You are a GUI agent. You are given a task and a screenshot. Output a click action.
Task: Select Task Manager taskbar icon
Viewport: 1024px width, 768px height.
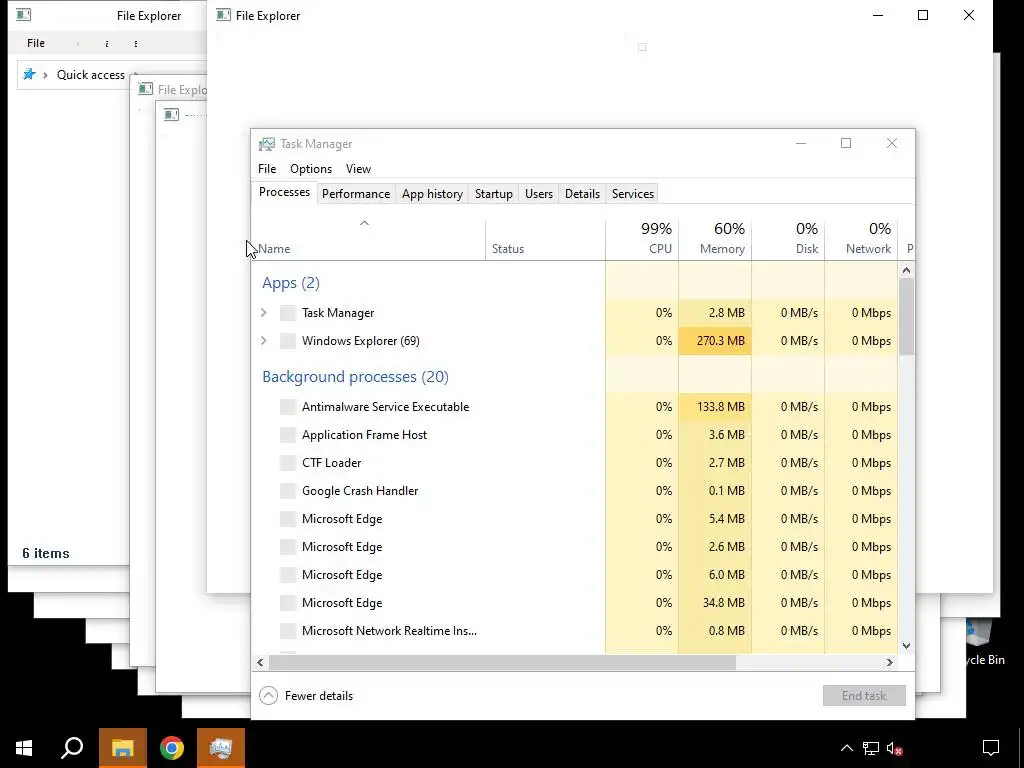(x=221, y=748)
